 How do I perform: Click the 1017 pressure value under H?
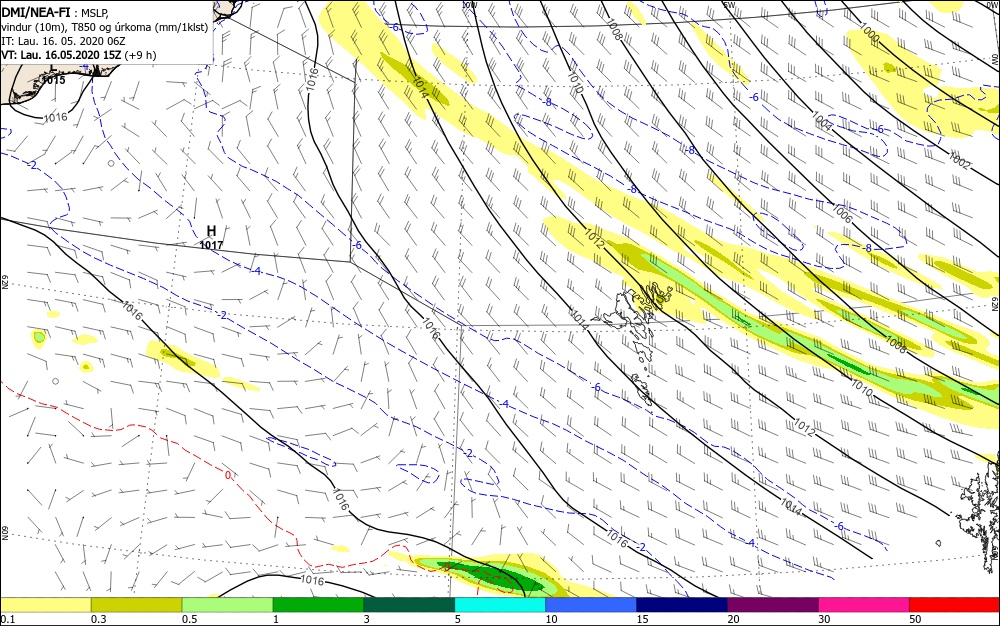pyautogui.click(x=211, y=245)
